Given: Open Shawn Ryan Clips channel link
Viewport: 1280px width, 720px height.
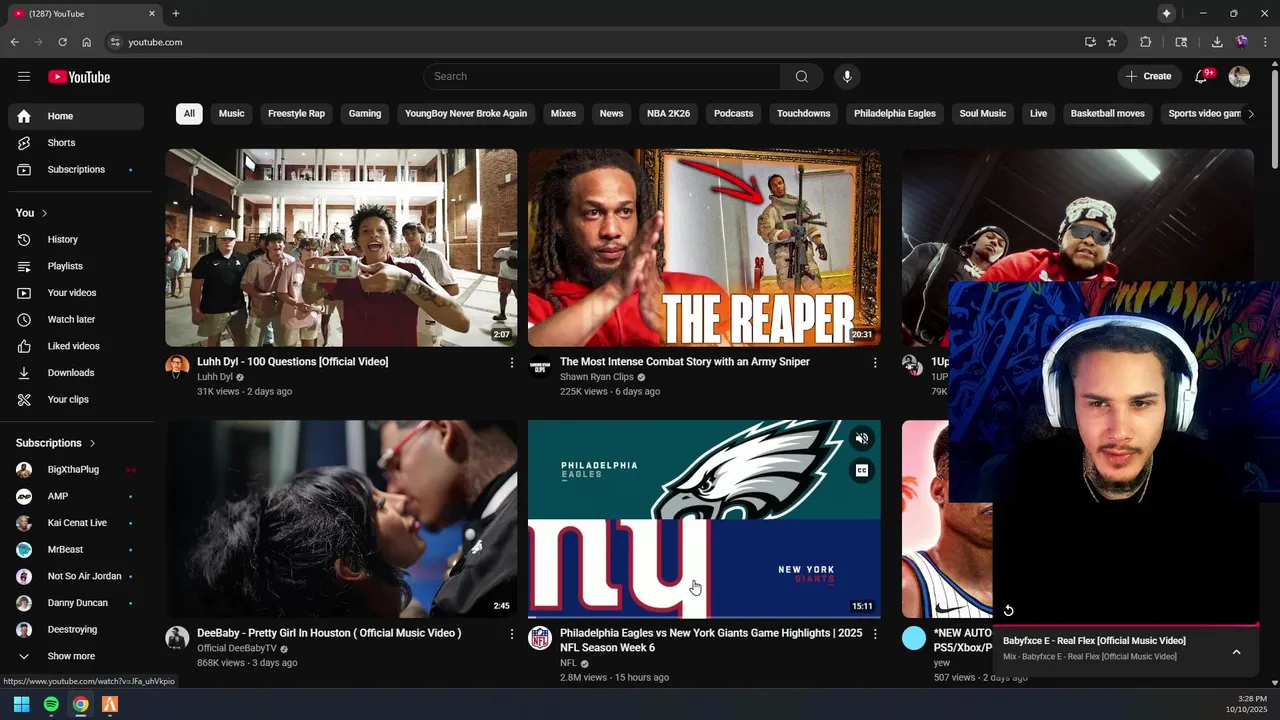Looking at the screenshot, I should (x=597, y=377).
